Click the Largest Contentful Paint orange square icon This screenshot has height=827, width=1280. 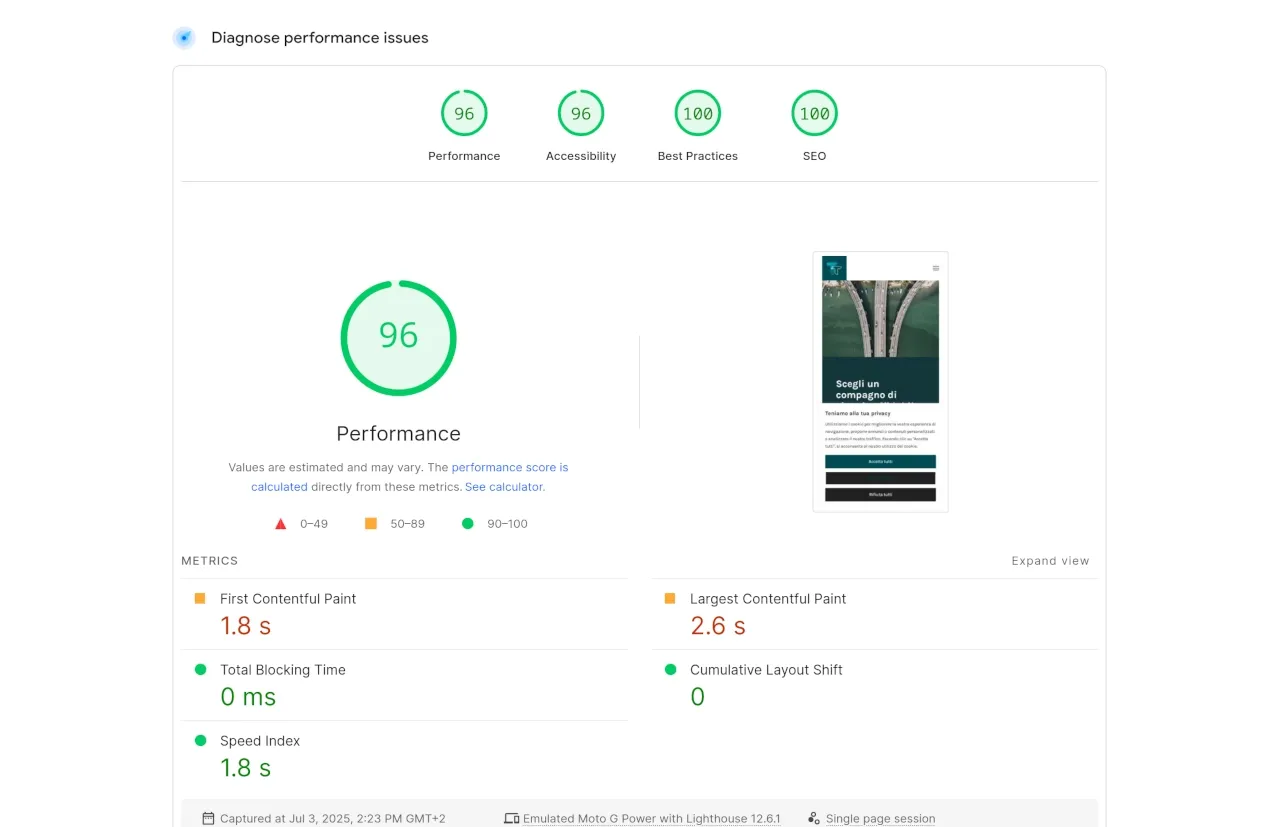[x=670, y=598]
